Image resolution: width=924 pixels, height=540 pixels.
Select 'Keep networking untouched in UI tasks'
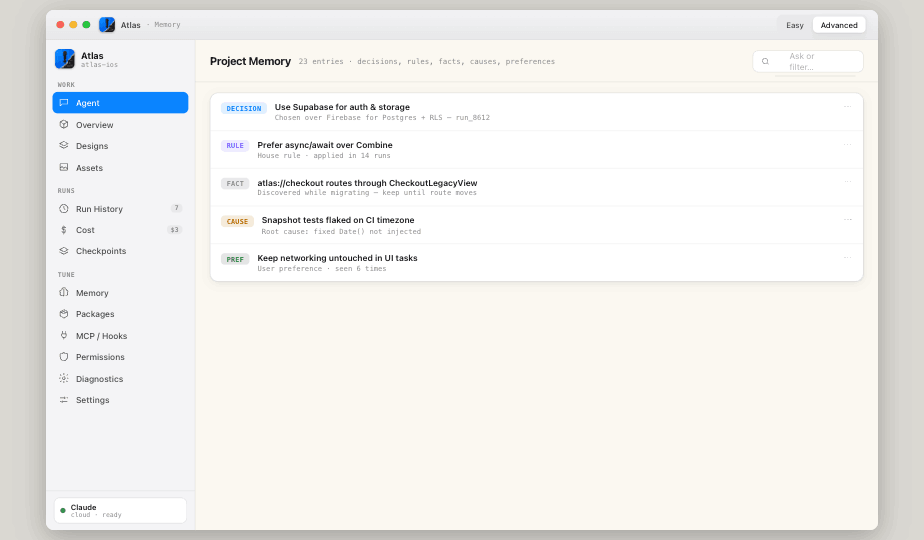pyautogui.click(x=537, y=263)
